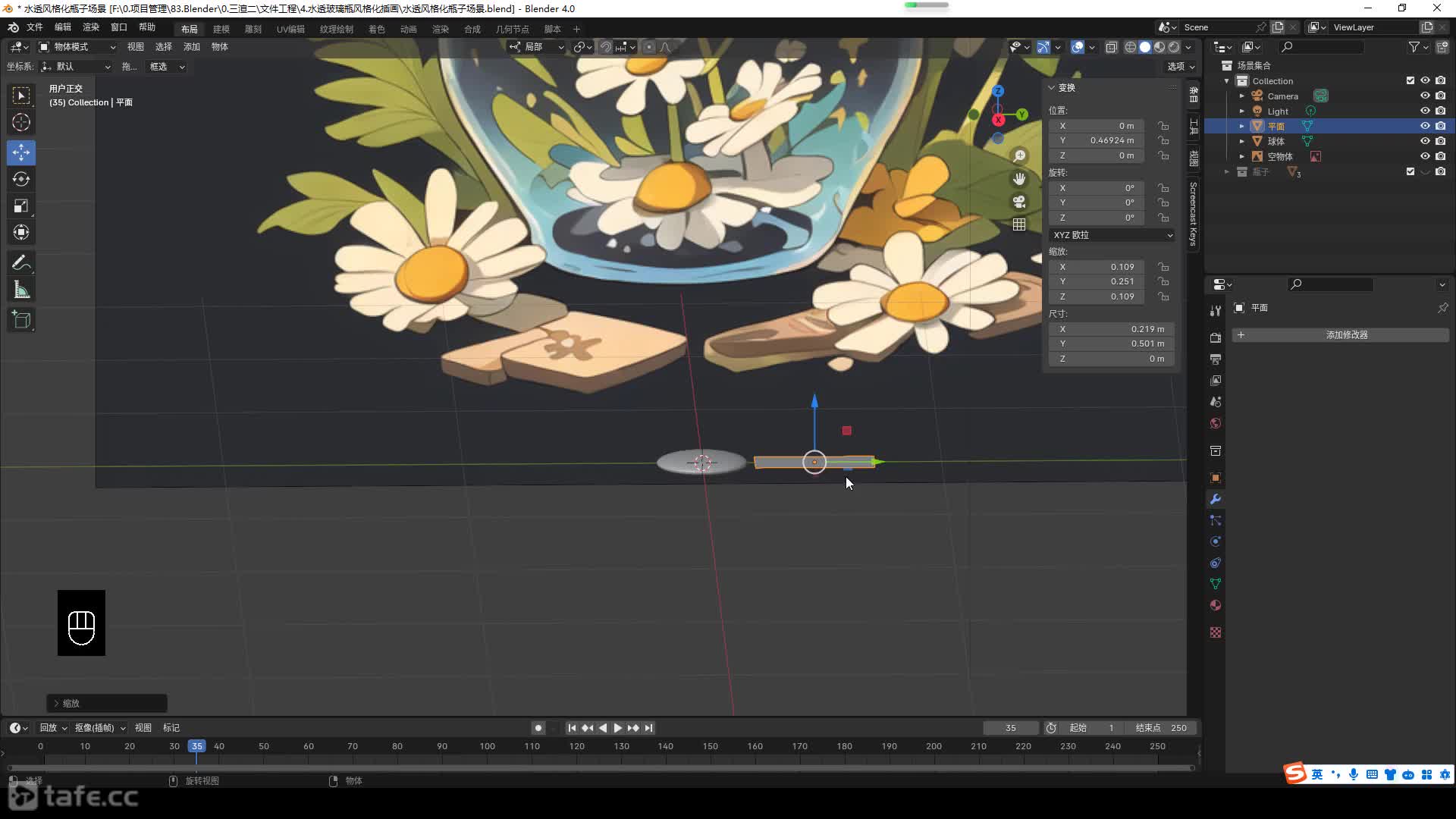The width and height of the screenshot is (1456, 819).
Task: Click the dimensions Y 0.501 m field
Action: 1112,344
